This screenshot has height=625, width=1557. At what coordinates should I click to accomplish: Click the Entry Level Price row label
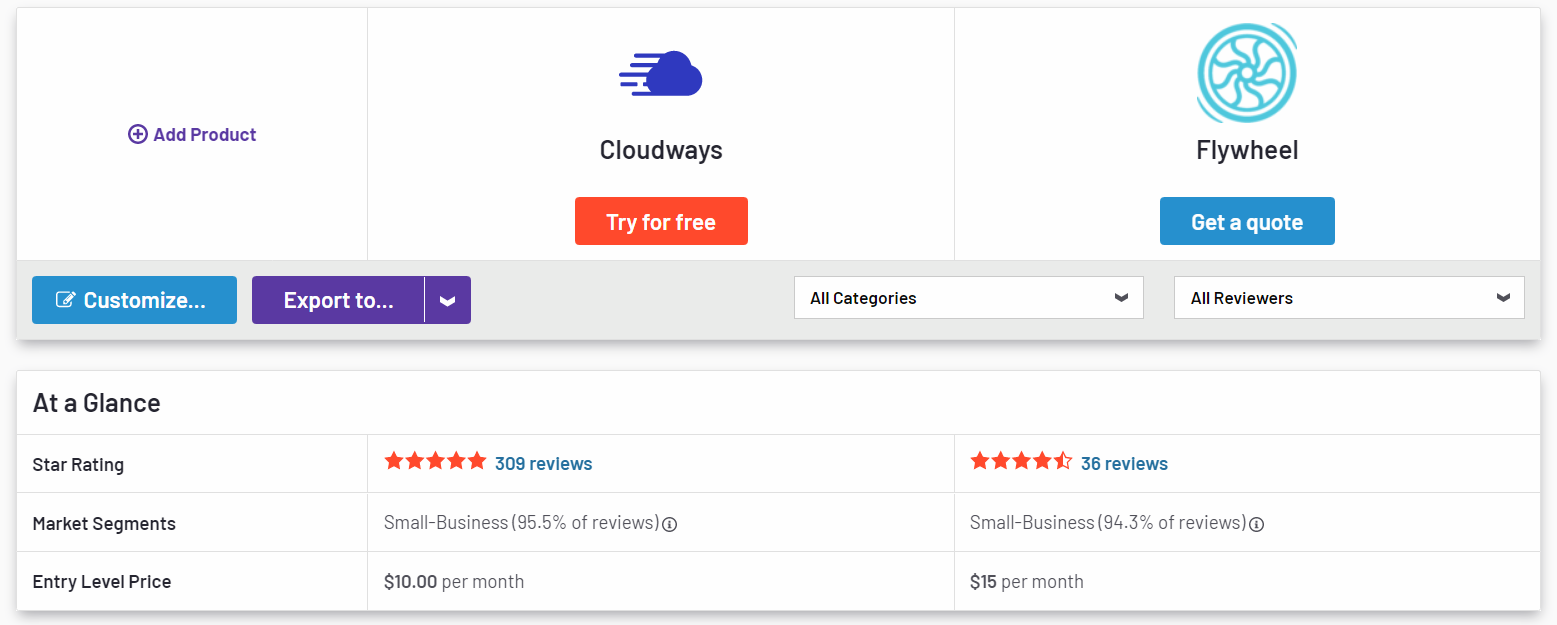click(102, 582)
